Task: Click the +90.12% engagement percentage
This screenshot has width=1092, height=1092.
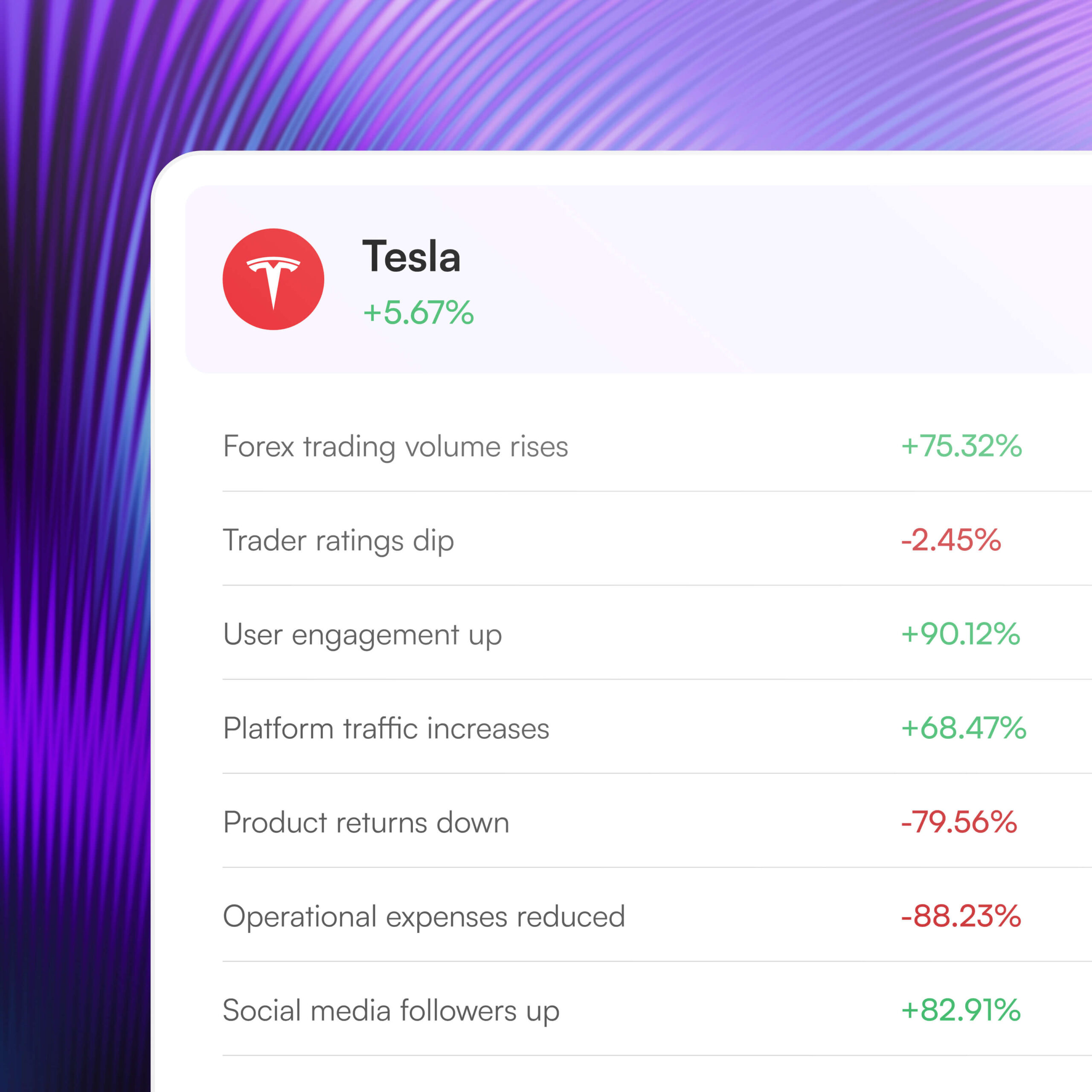Action: click(960, 633)
